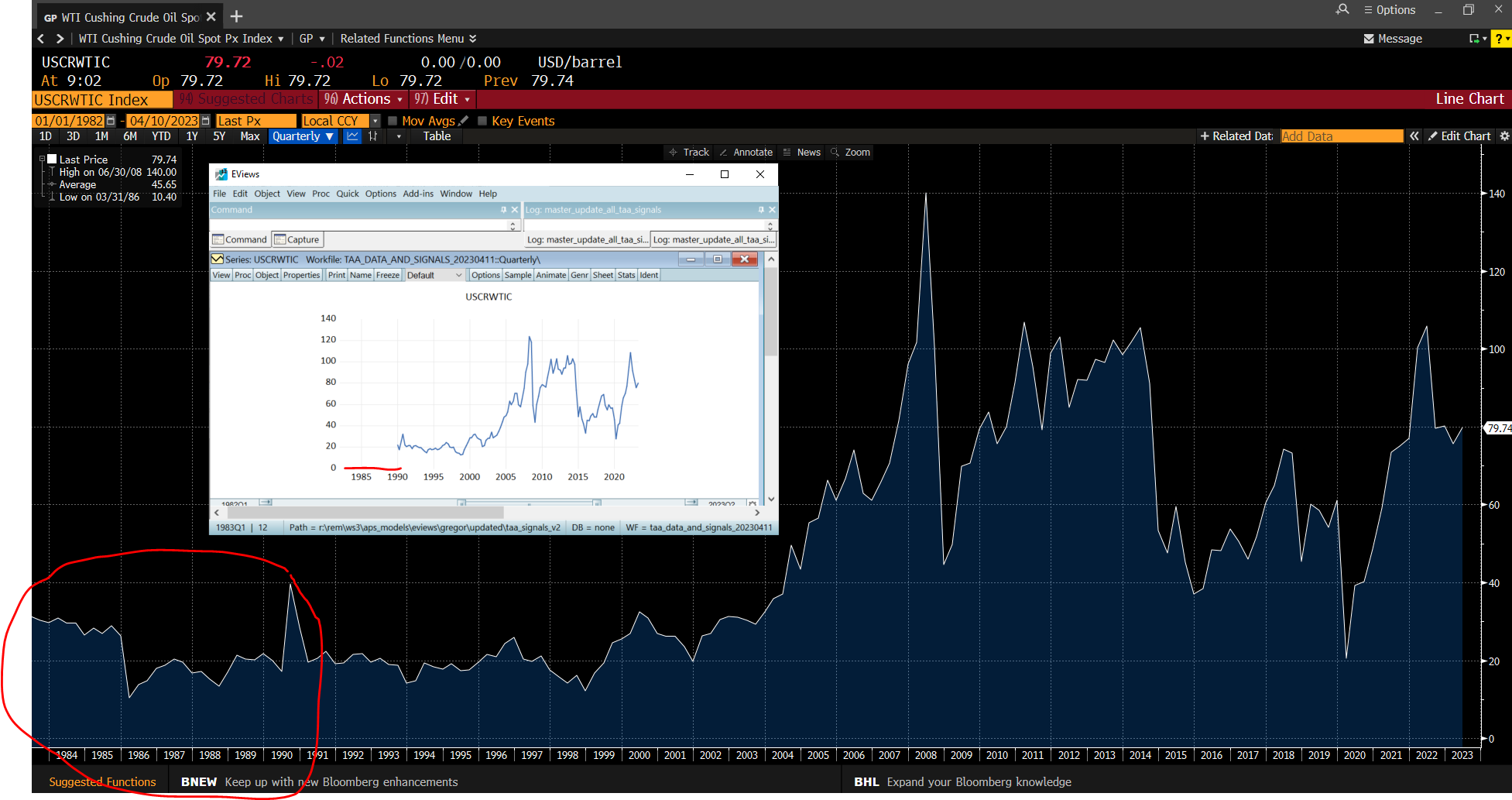Open start date calendar picker

[x=111, y=121]
